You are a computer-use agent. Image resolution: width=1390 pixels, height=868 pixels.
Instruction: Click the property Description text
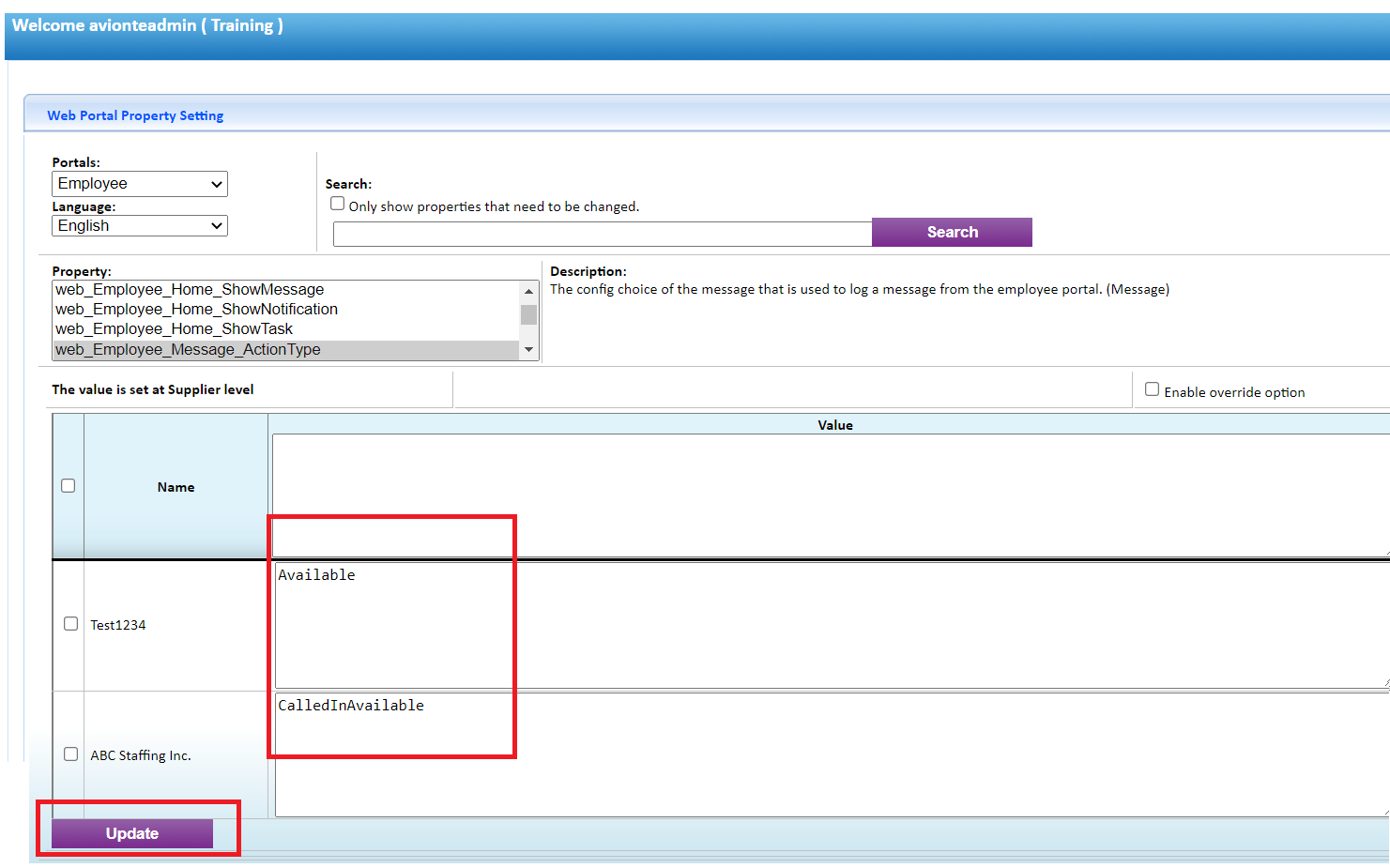point(860,289)
